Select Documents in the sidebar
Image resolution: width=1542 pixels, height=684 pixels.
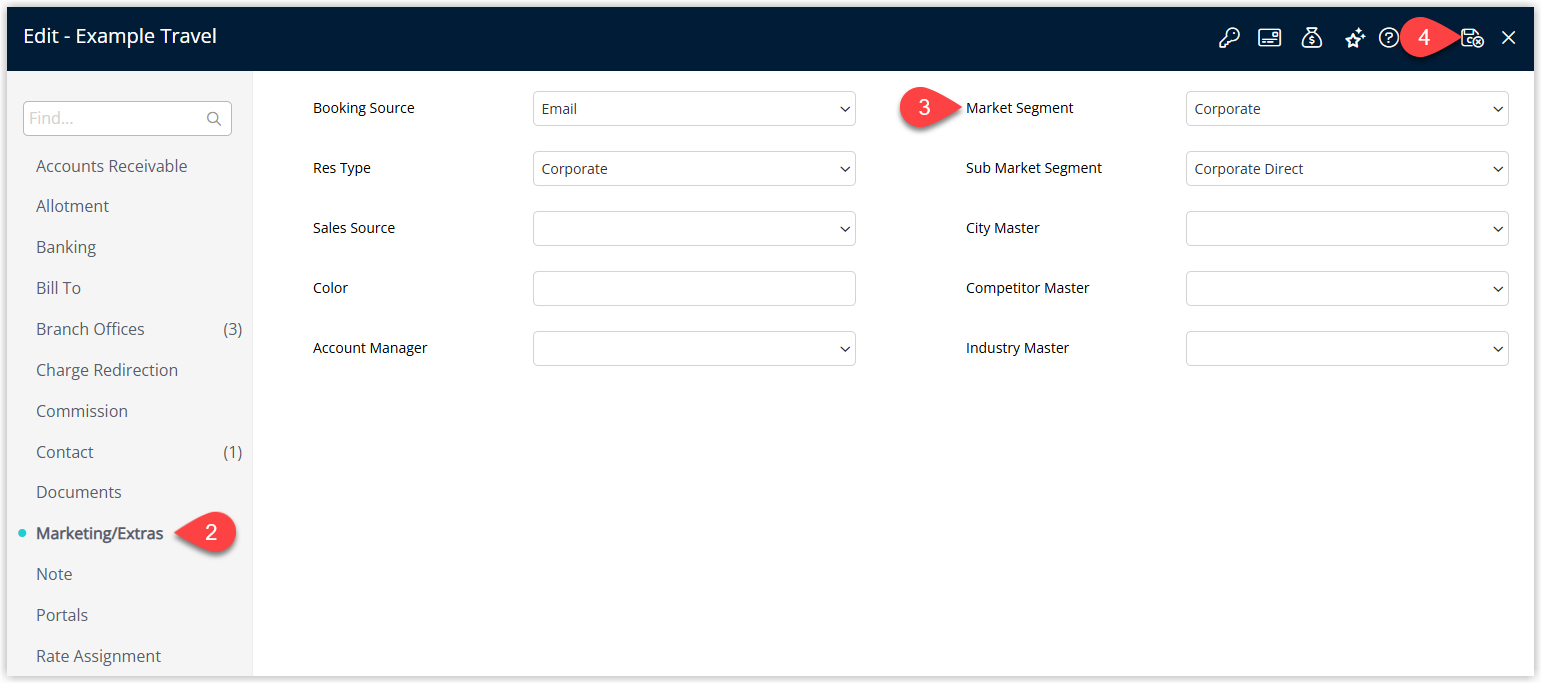tap(79, 492)
